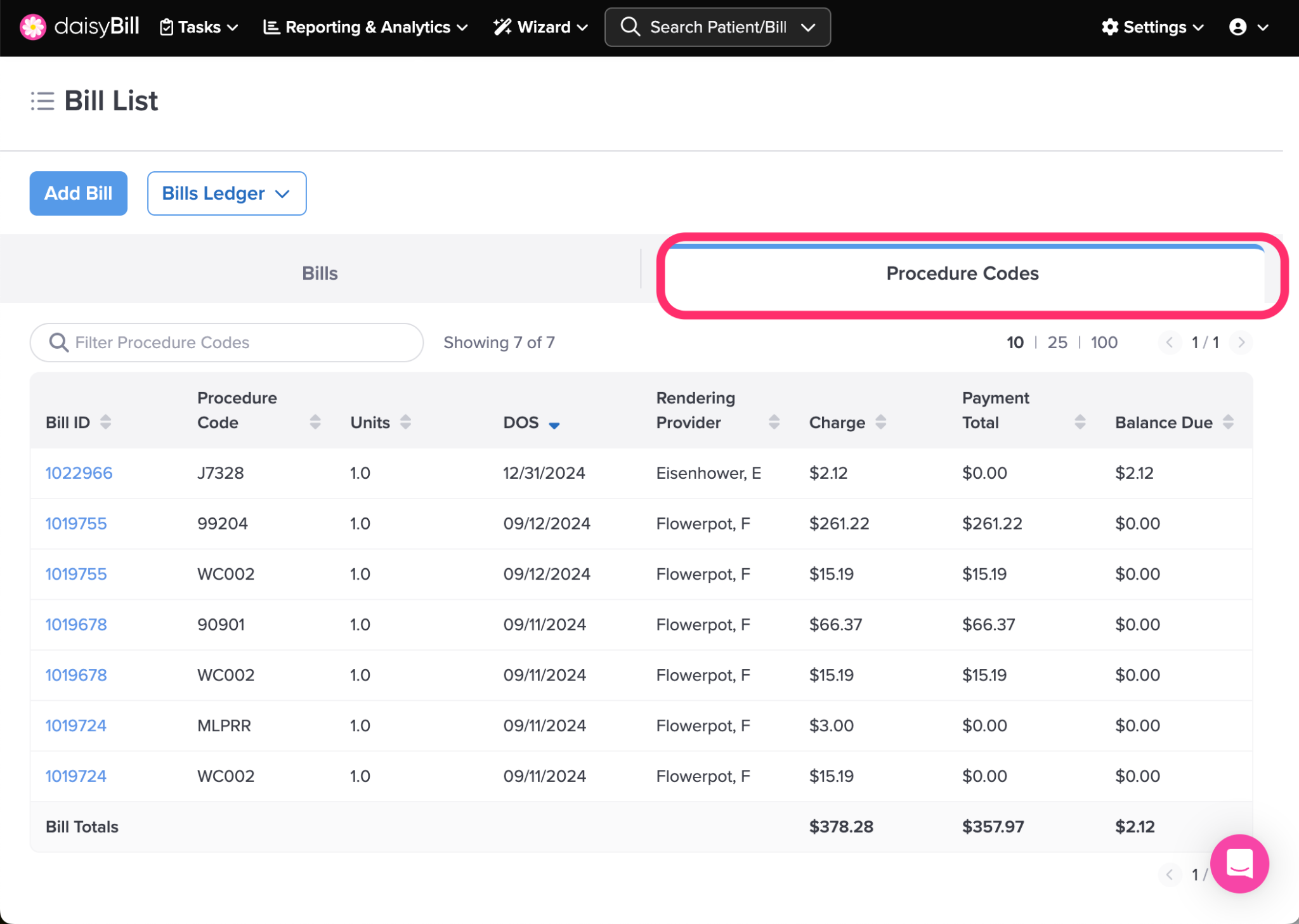Image resolution: width=1299 pixels, height=924 pixels.
Task: Show 100 rows per page
Action: pos(1104,342)
